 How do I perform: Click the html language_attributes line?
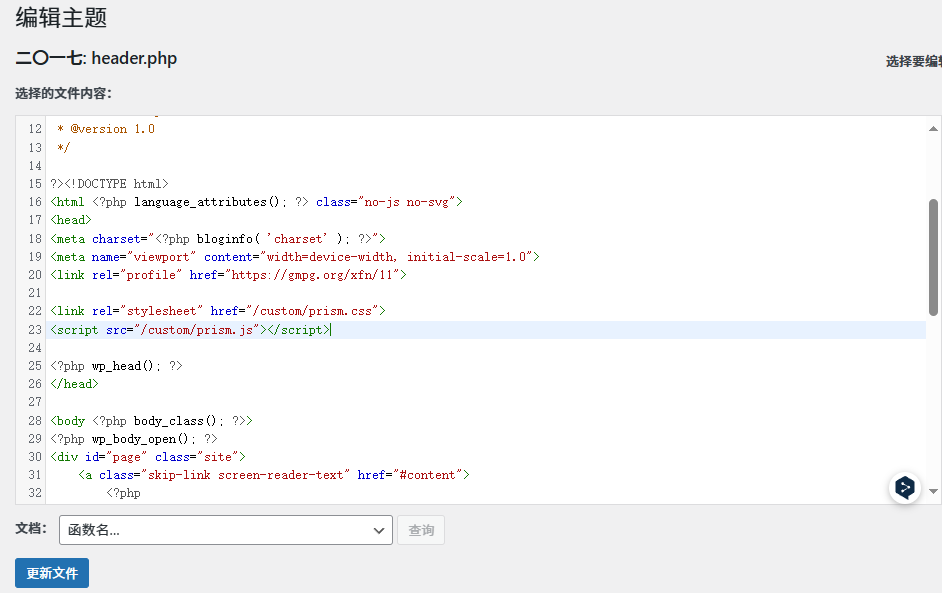click(x=256, y=202)
